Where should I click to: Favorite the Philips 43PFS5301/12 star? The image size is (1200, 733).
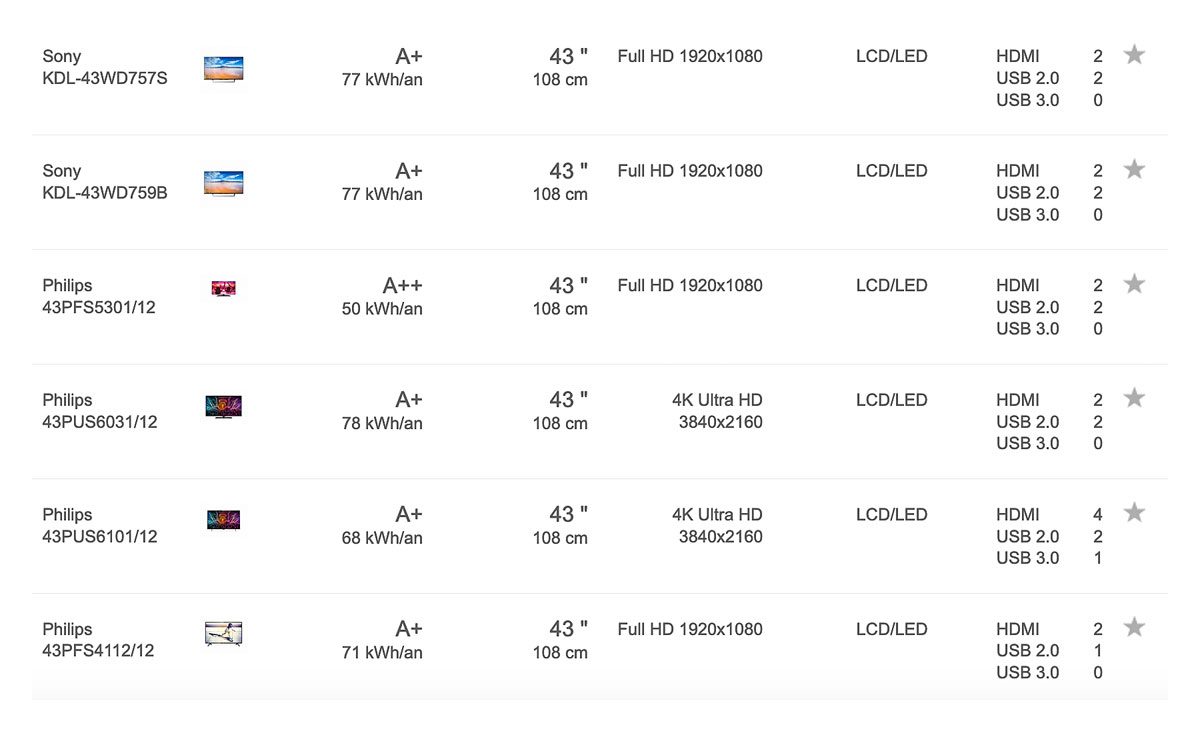point(1134,284)
